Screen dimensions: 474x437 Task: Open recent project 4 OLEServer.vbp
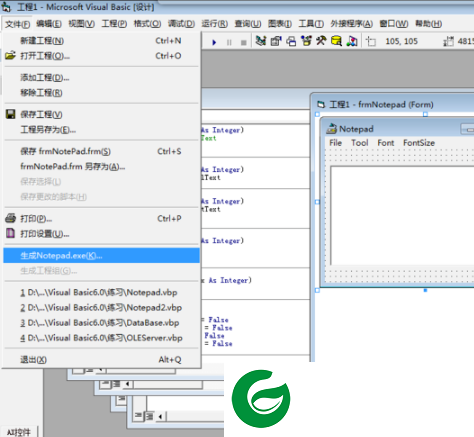tap(101, 338)
